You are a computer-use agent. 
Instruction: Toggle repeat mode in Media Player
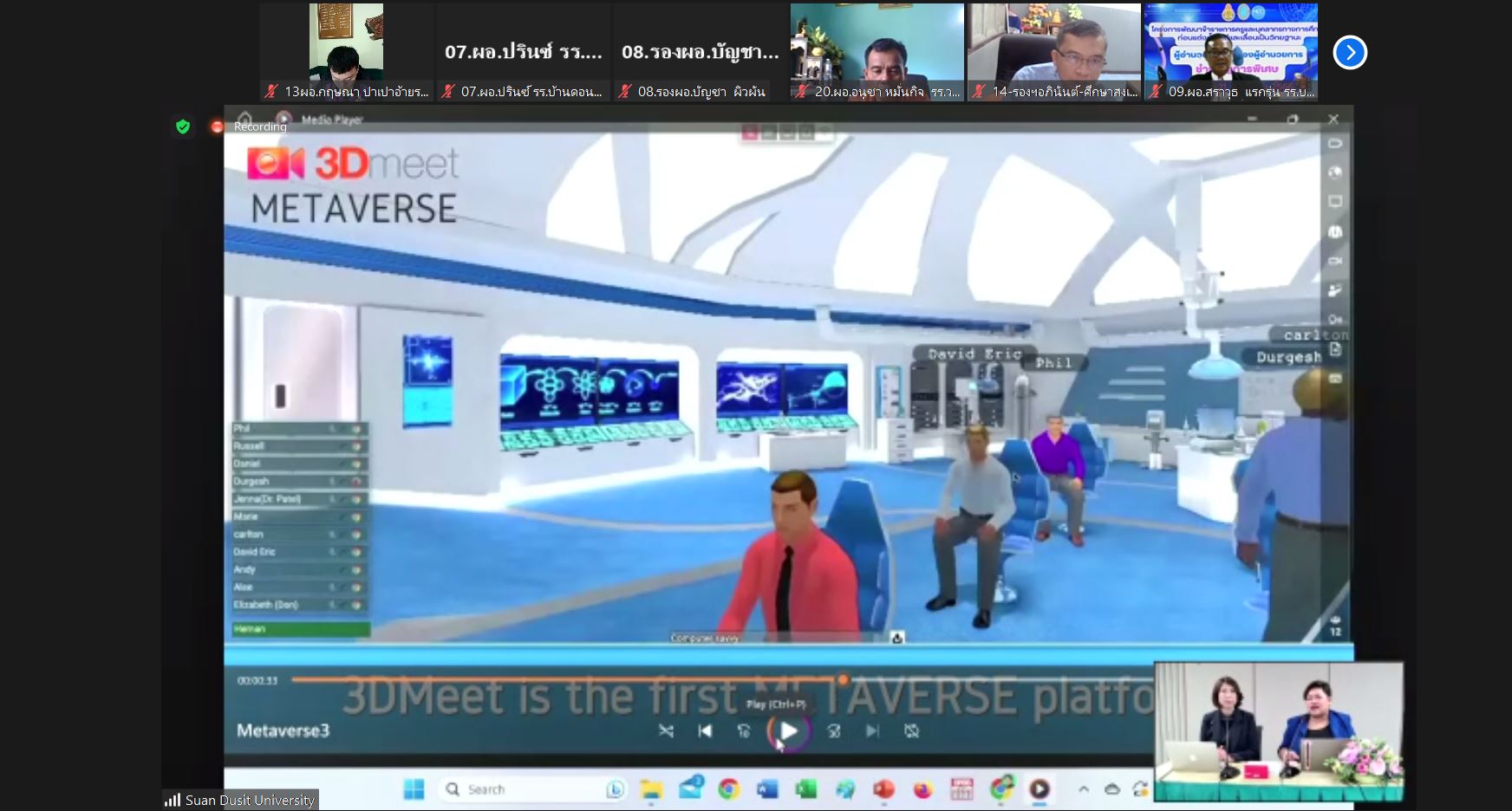click(x=911, y=731)
